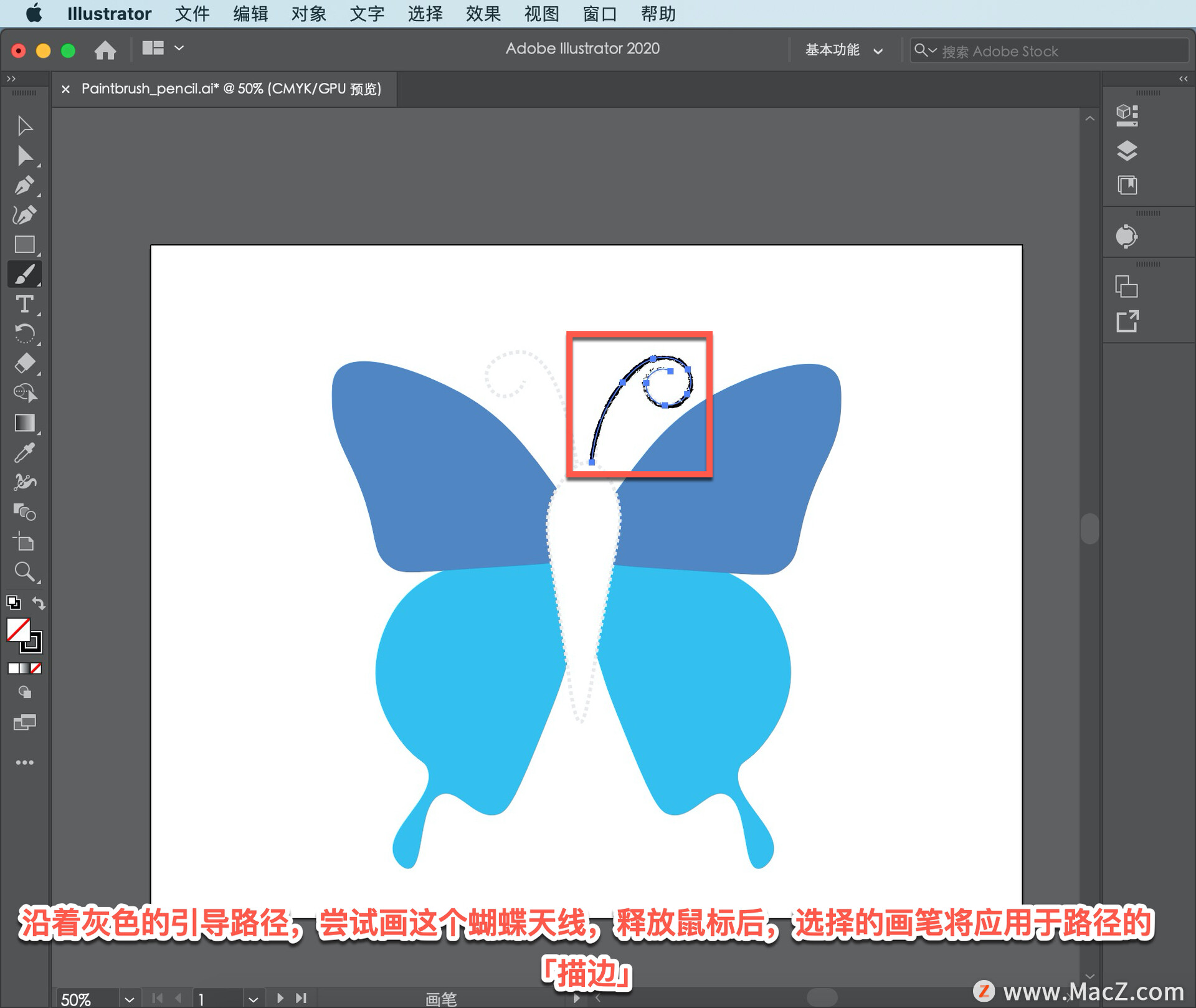The height and width of the screenshot is (1008, 1196).
Task: Open the 窗口 menu
Action: pos(600,14)
